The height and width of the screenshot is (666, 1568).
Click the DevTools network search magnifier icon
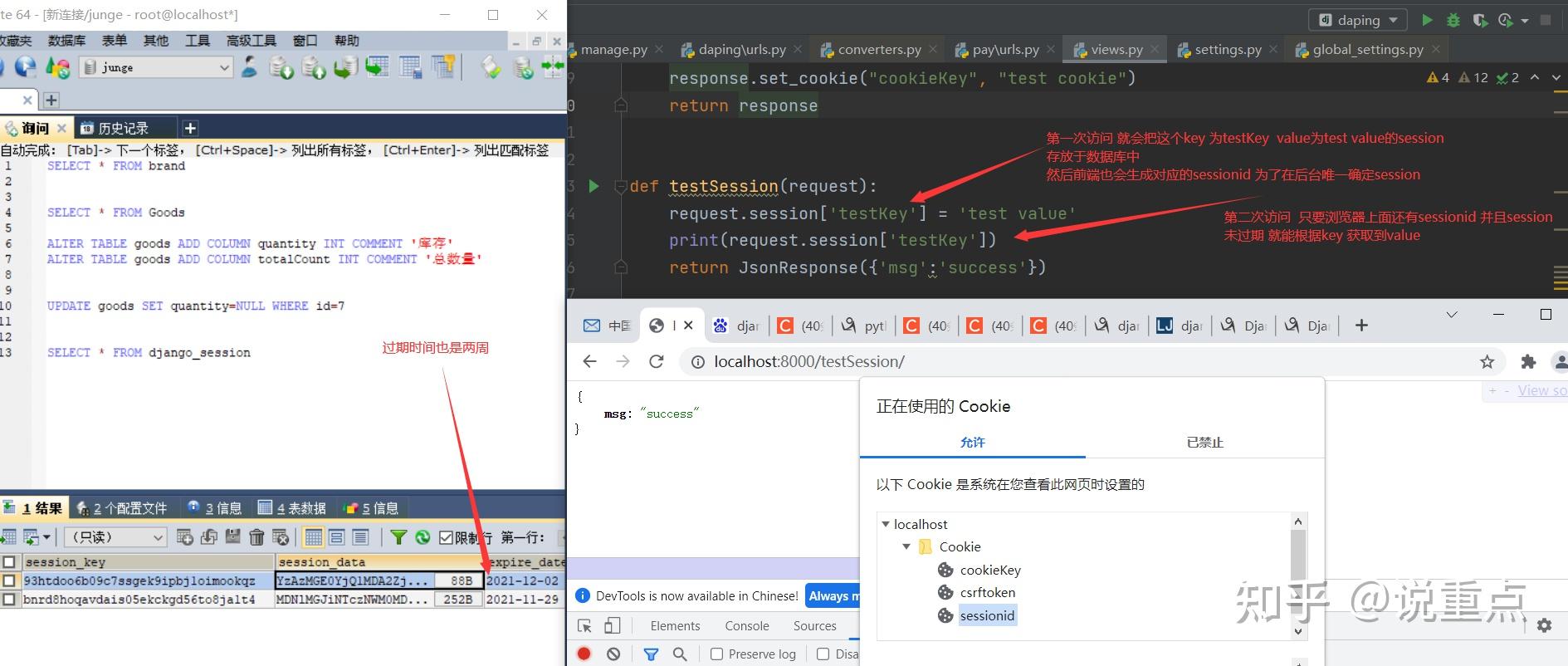pyautogui.click(x=680, y=654)
